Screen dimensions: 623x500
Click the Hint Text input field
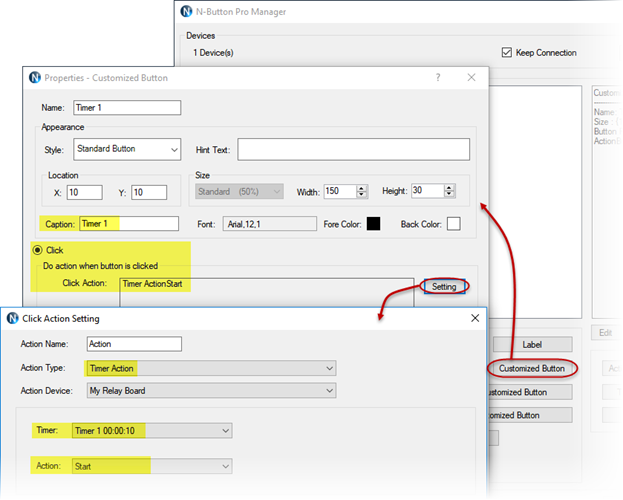[x=354, y=149]
